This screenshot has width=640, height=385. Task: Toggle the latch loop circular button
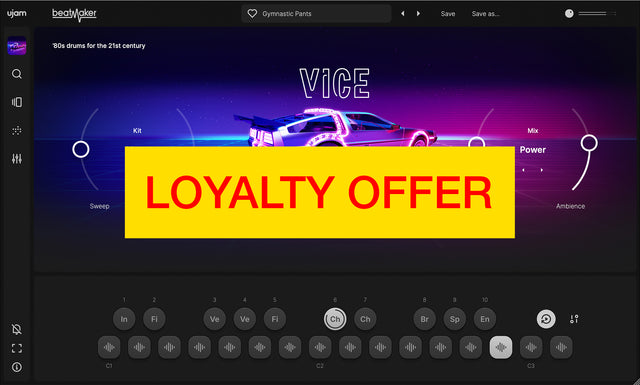coord(546,319)
